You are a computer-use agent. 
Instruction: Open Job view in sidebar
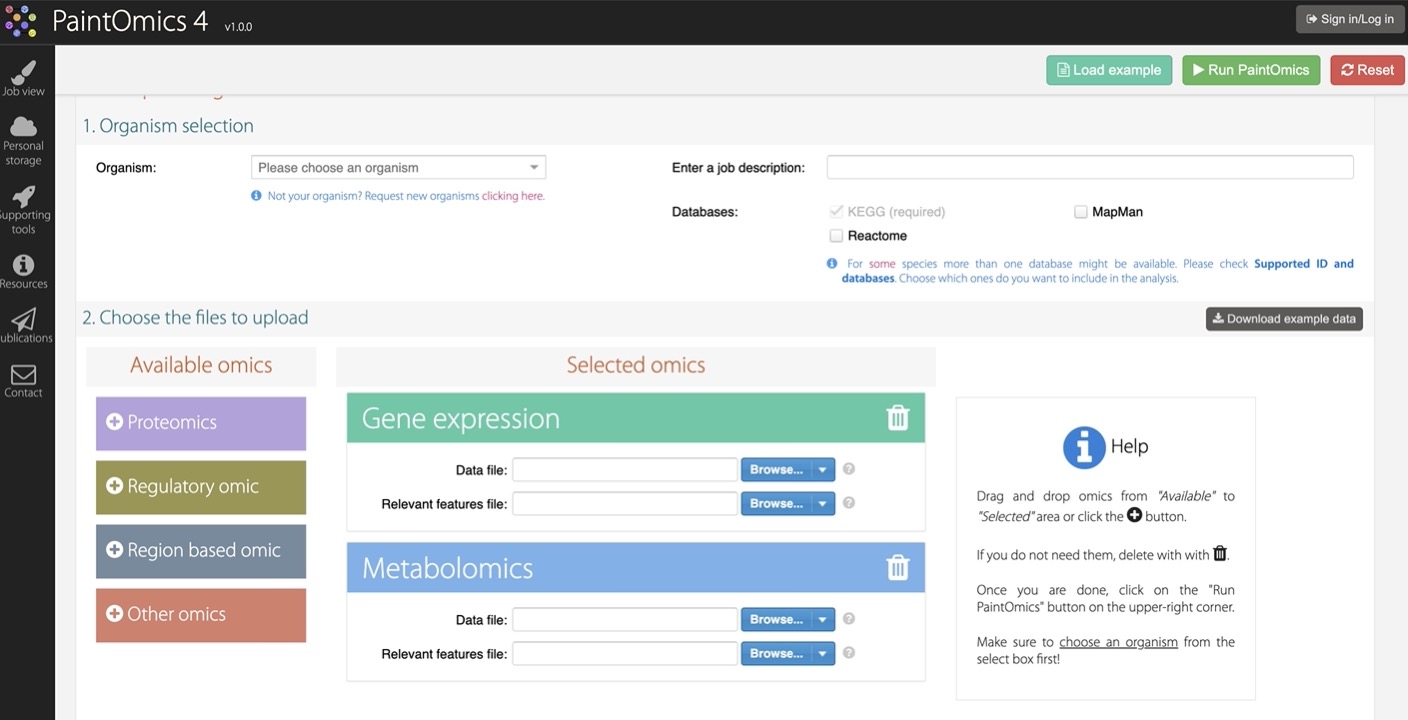coord(23,79)
